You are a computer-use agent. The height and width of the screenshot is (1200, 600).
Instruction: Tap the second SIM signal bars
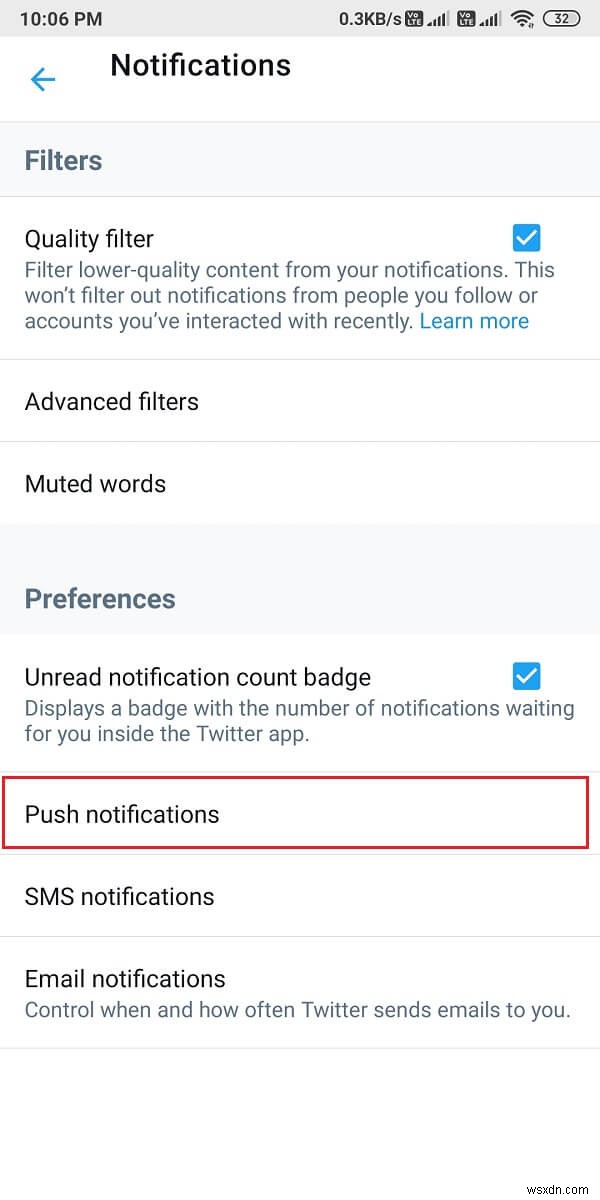click(x=491, y=19)
